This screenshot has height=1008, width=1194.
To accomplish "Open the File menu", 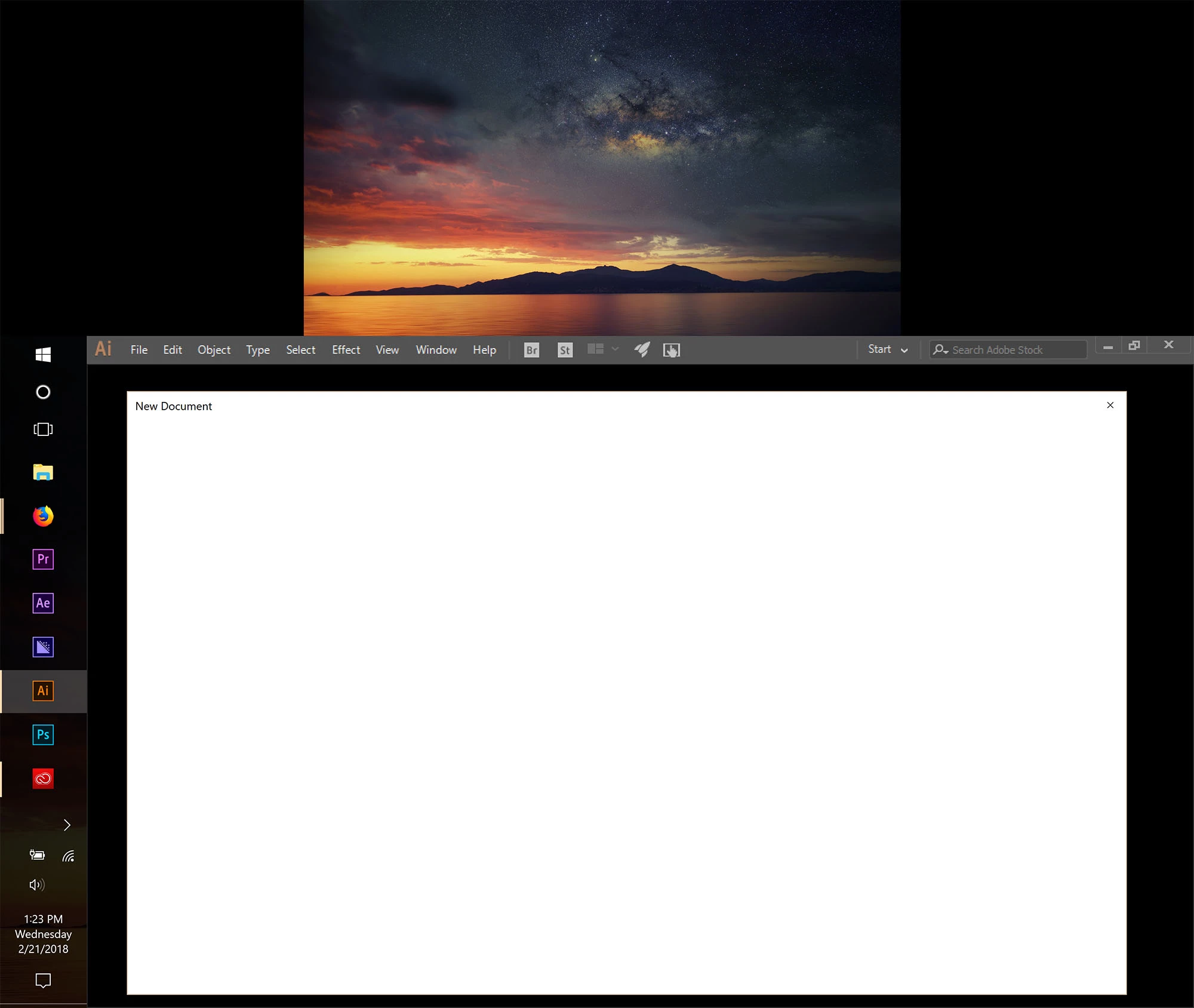I will [139, 350].
